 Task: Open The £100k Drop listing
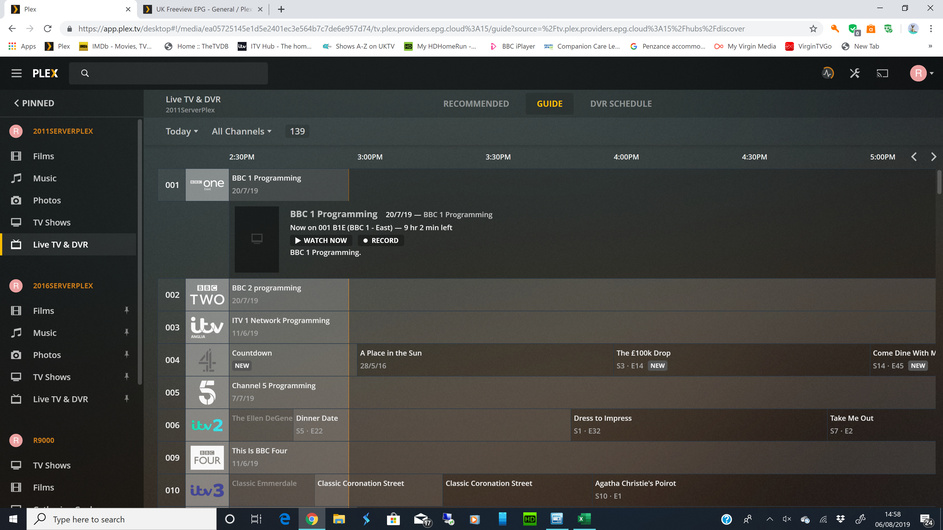pyautogui.click(x=740, y=360)
